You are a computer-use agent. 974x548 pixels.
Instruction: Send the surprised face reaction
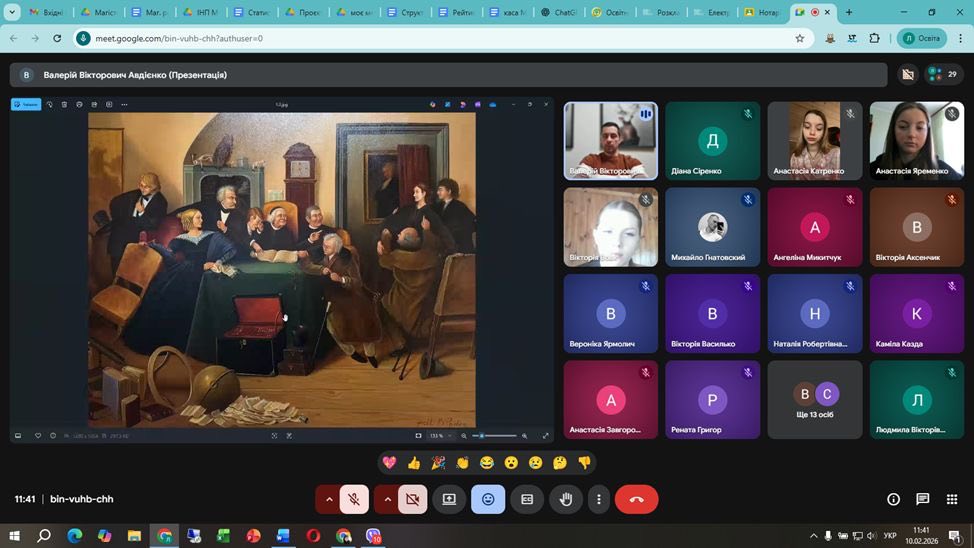(511, 462)
